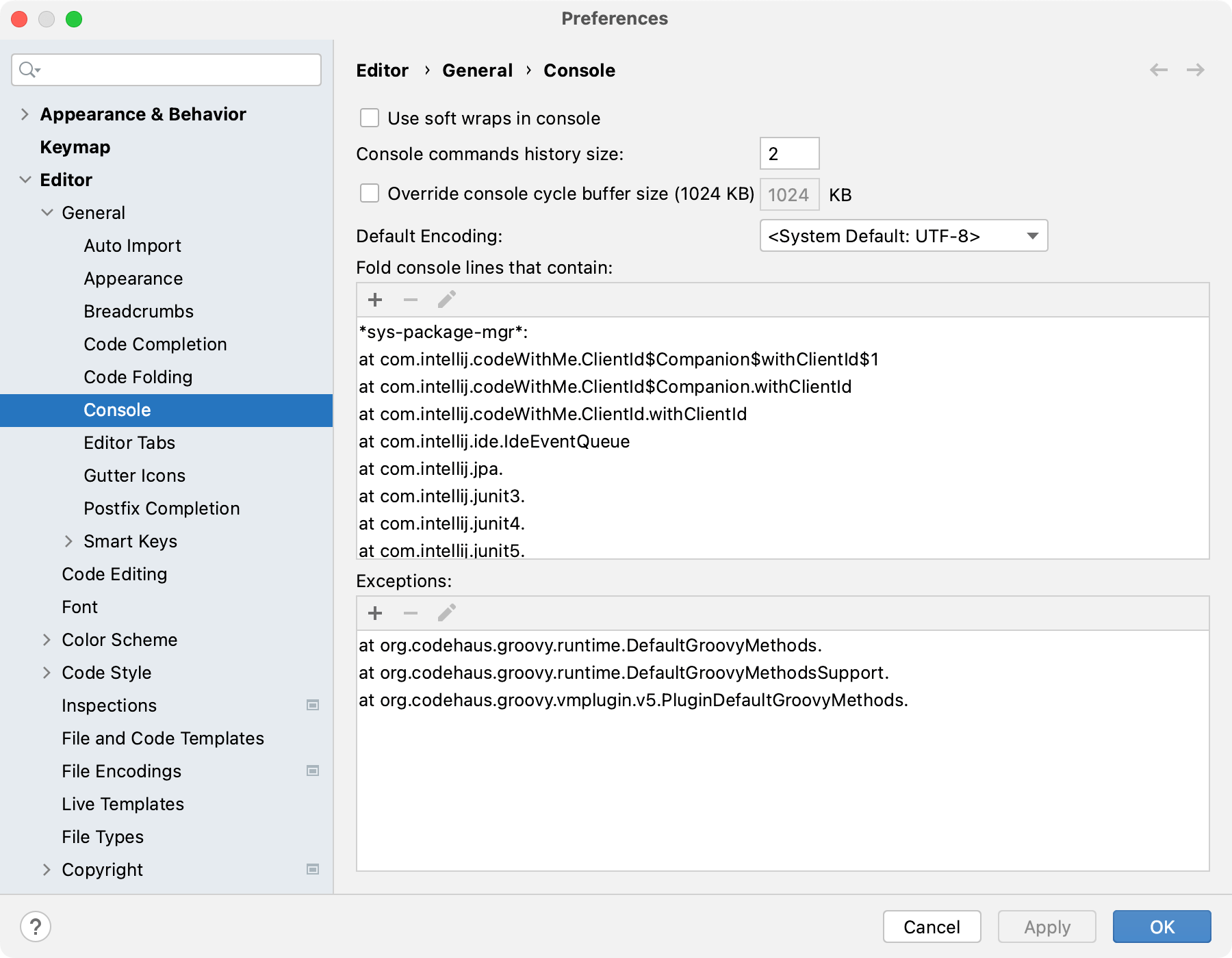
Task: Edit the console commands history size value
Action: tap(789, 153)
